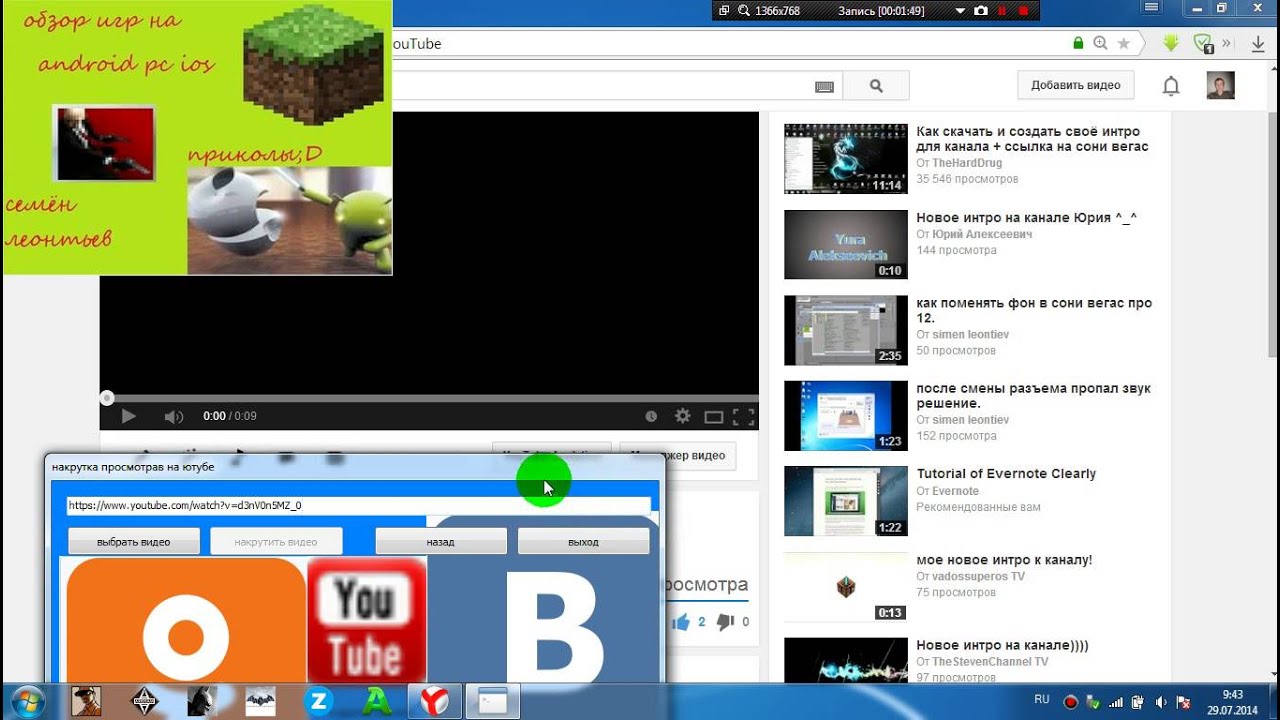The image size is (1280, 720).
Task: Click the zoom magnifier icon in address bar
Action: point(1101,43)
